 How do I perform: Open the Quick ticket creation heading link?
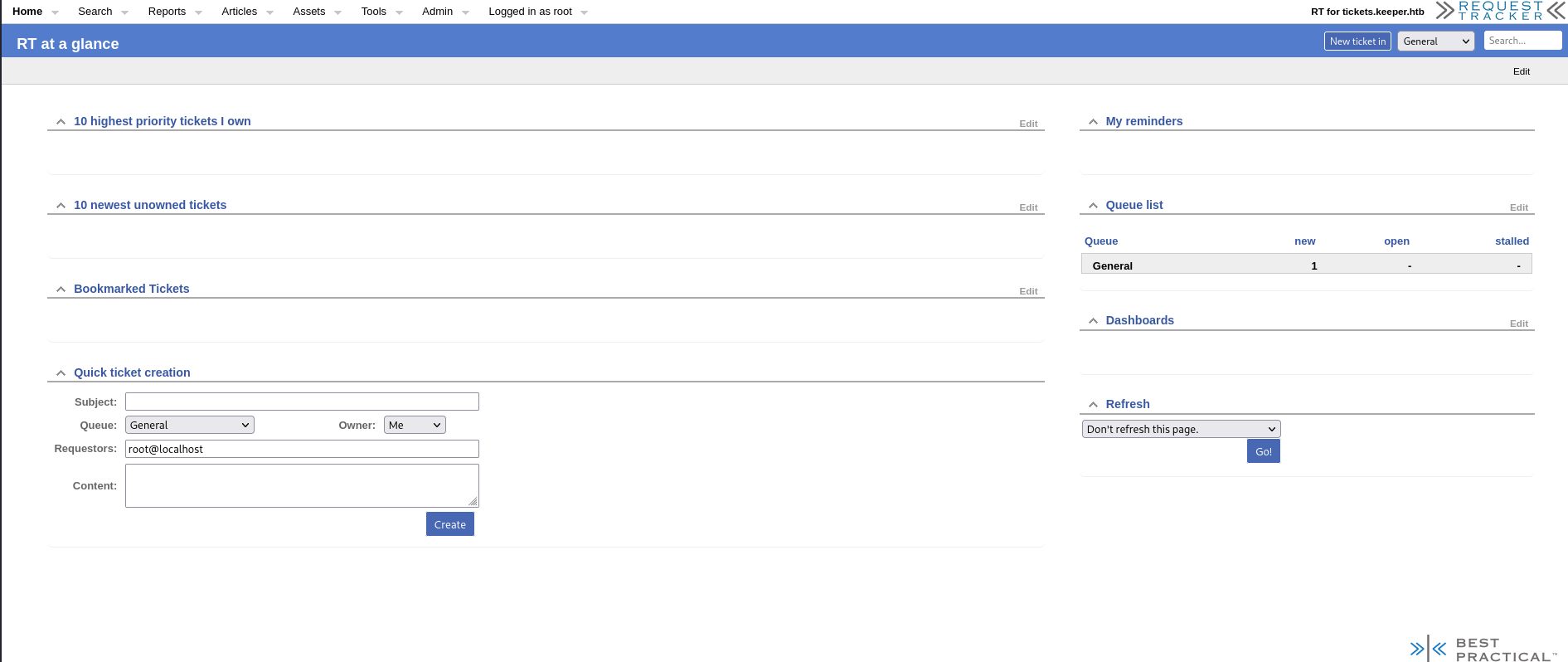[132, 372]
